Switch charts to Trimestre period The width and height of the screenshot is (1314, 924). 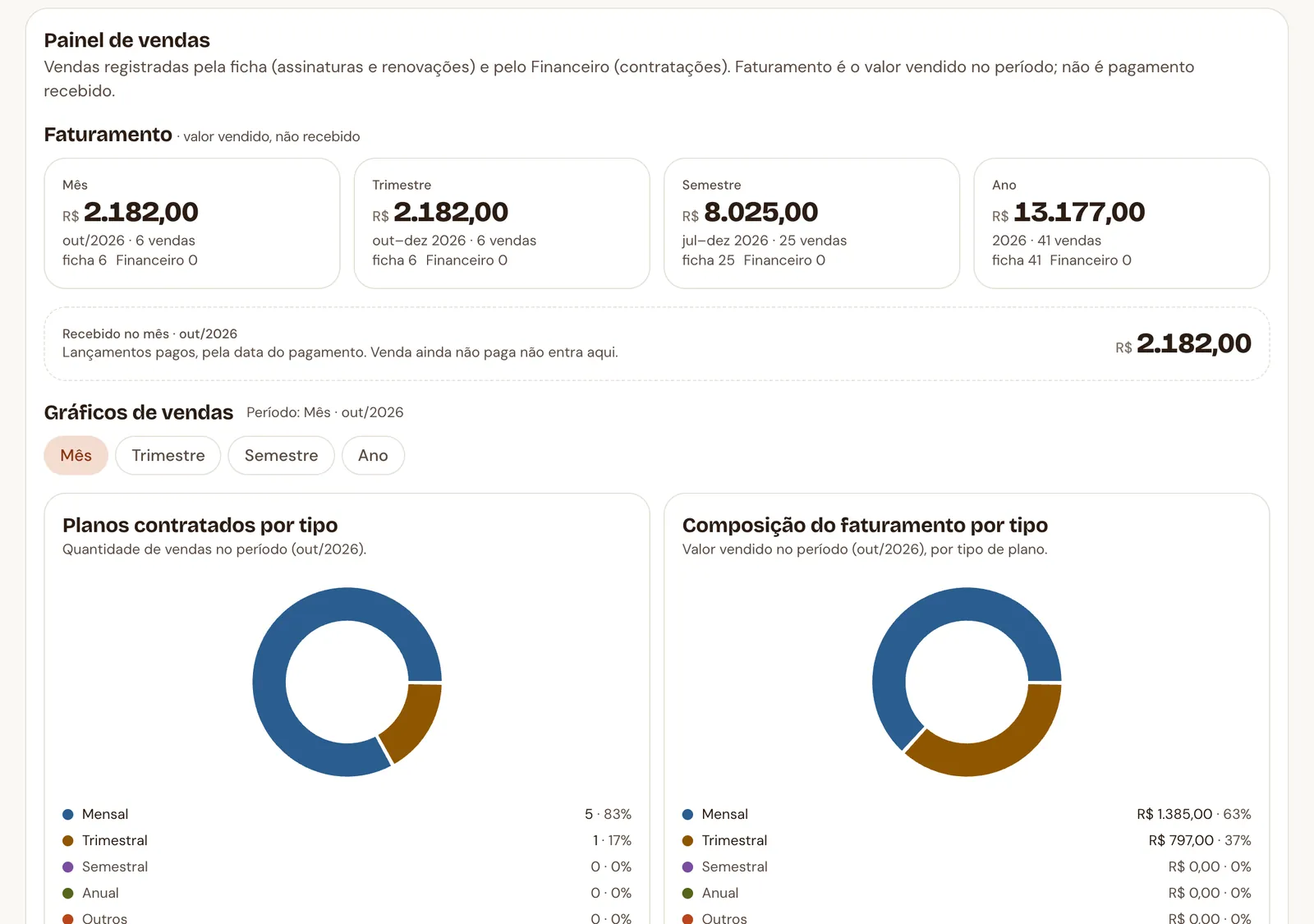pyautogui.click(x=168, y=455)
